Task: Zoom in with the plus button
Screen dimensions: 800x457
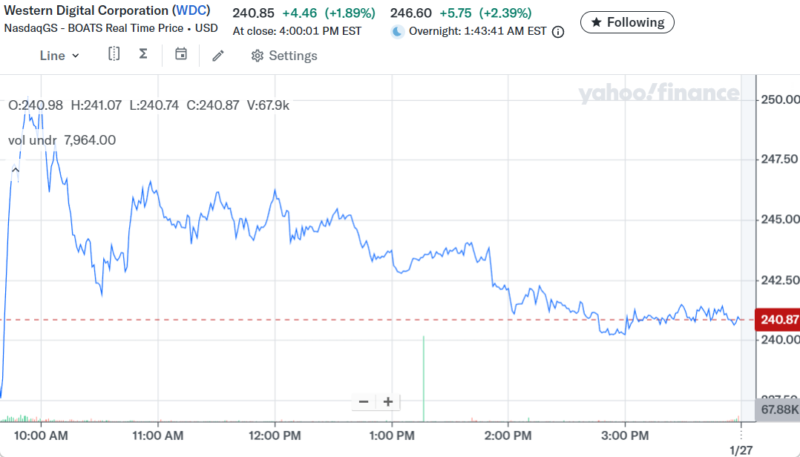Action: 387,402
